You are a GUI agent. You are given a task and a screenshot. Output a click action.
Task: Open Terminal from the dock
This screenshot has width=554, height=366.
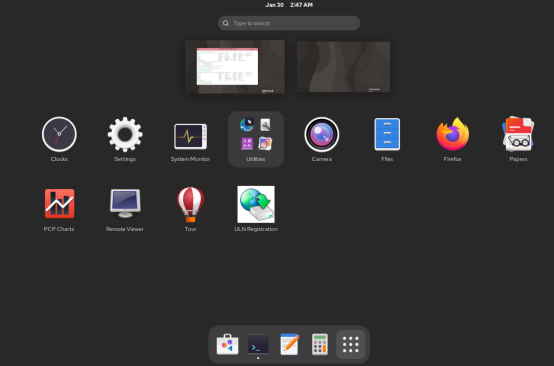[x=258, y=344]
